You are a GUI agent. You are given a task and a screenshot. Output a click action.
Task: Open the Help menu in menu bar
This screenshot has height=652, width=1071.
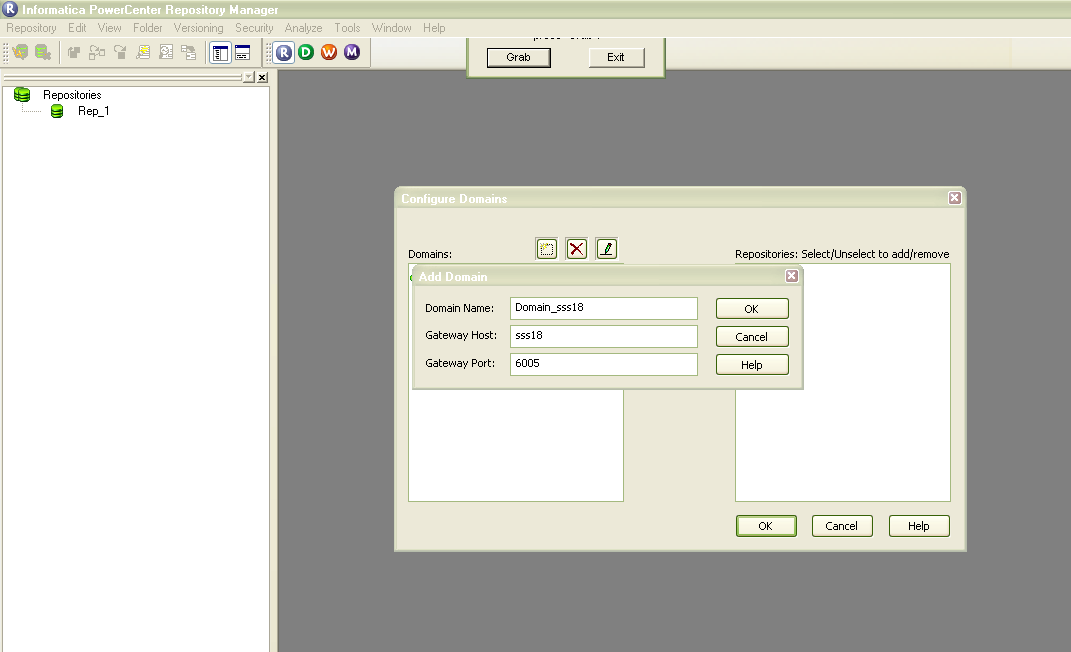coord(434,28)
